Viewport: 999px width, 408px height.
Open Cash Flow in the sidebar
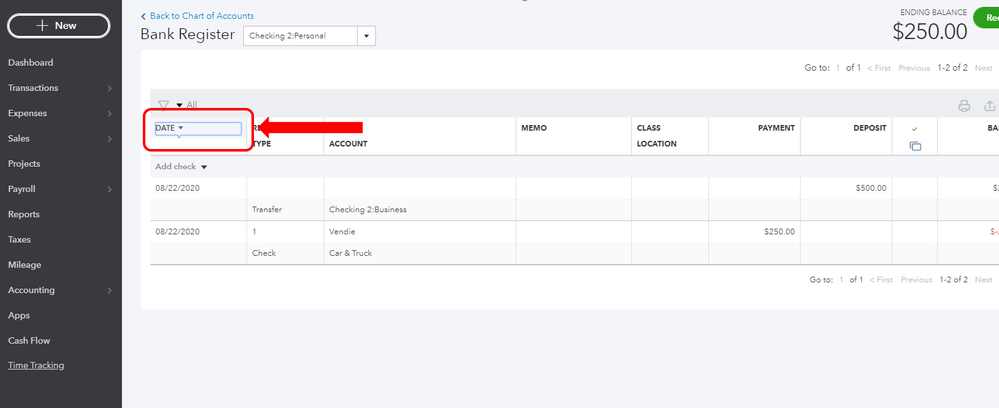tap(29, 340)
